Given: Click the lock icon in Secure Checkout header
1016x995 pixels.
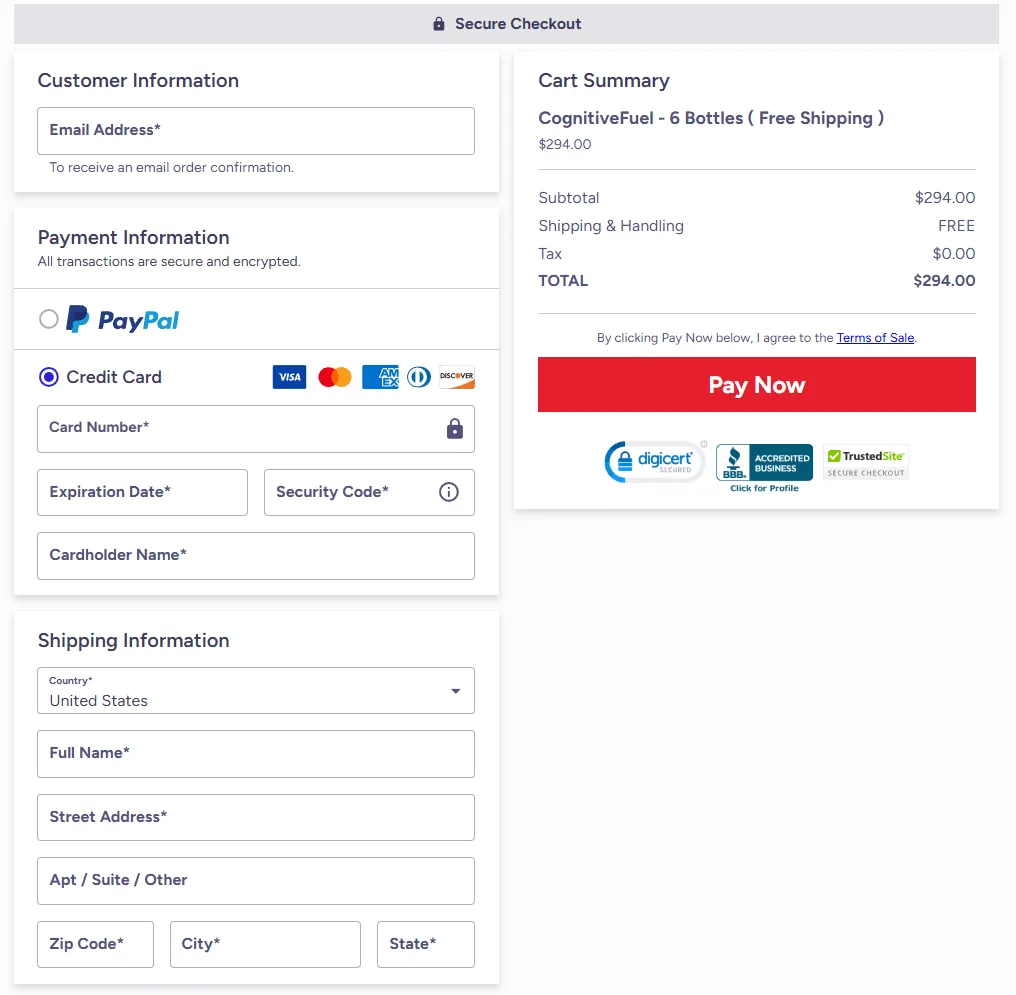Looking at the screenshot, I should [437, 23].
